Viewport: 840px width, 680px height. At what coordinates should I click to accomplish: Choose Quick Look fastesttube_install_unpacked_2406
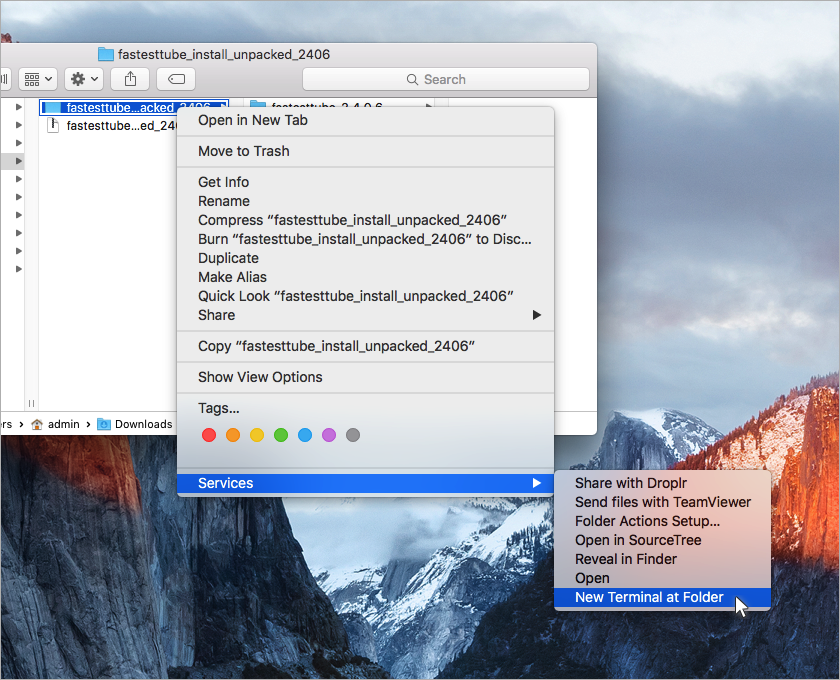[x=365, y=296]
